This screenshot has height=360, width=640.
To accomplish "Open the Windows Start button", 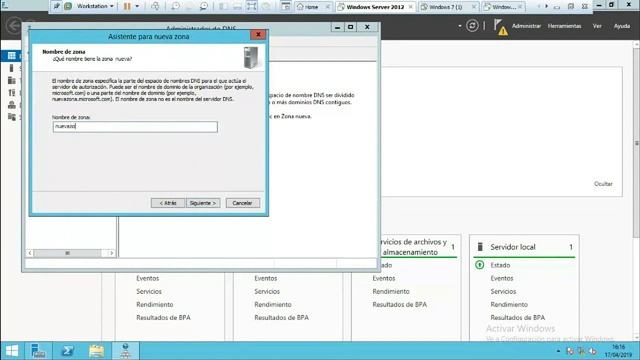I will coord(12,351).
